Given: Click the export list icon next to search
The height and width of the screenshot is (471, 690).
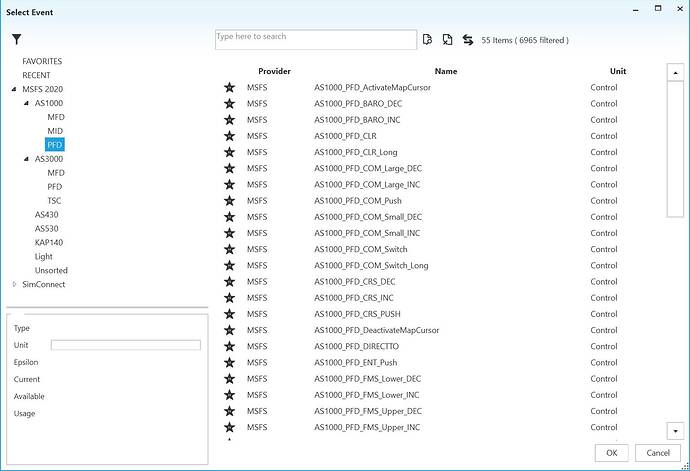Looking at the screenshot, I should (427, 40).
